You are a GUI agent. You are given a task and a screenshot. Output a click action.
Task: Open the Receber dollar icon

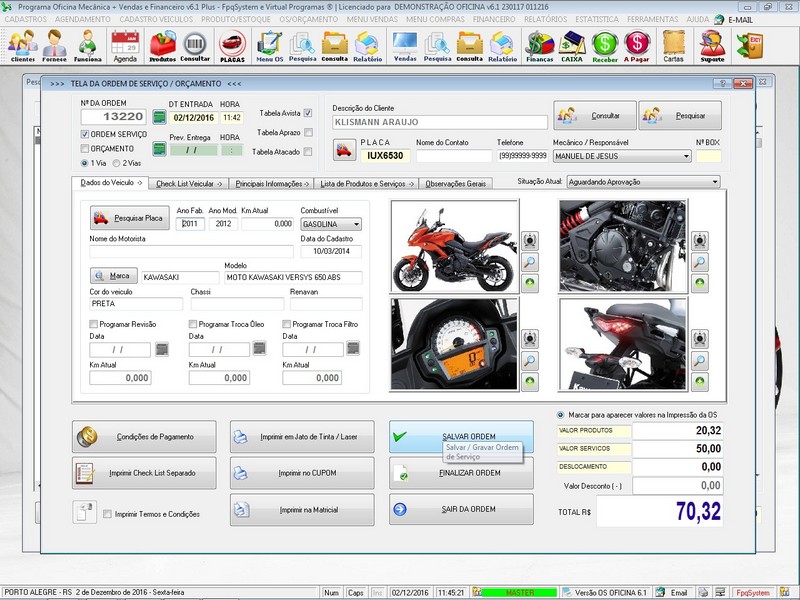[x=604, y=45]
